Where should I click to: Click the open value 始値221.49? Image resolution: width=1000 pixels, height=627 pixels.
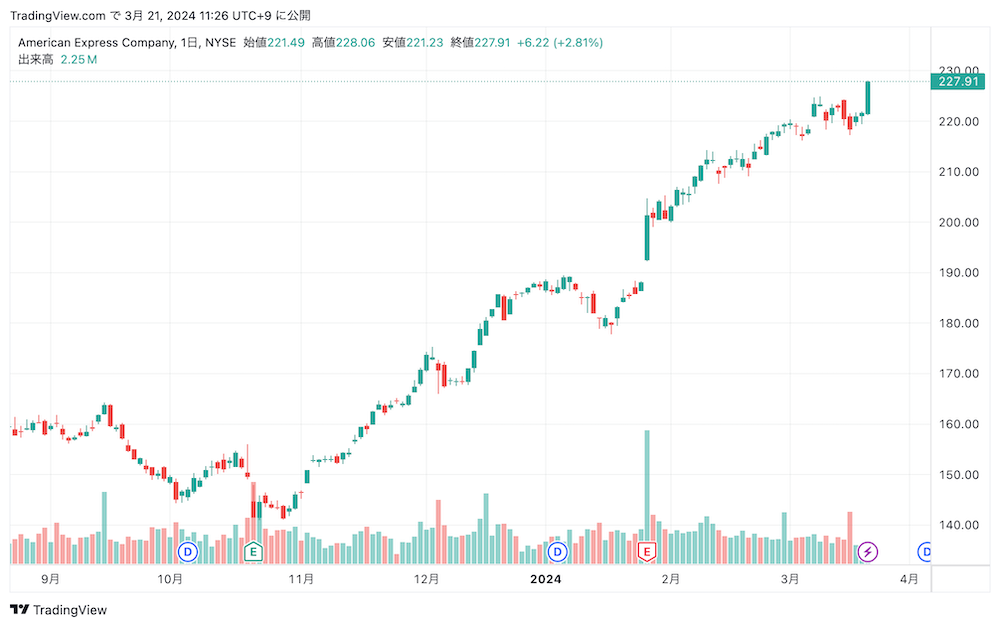pyautogui.click(x=274, y=43)
